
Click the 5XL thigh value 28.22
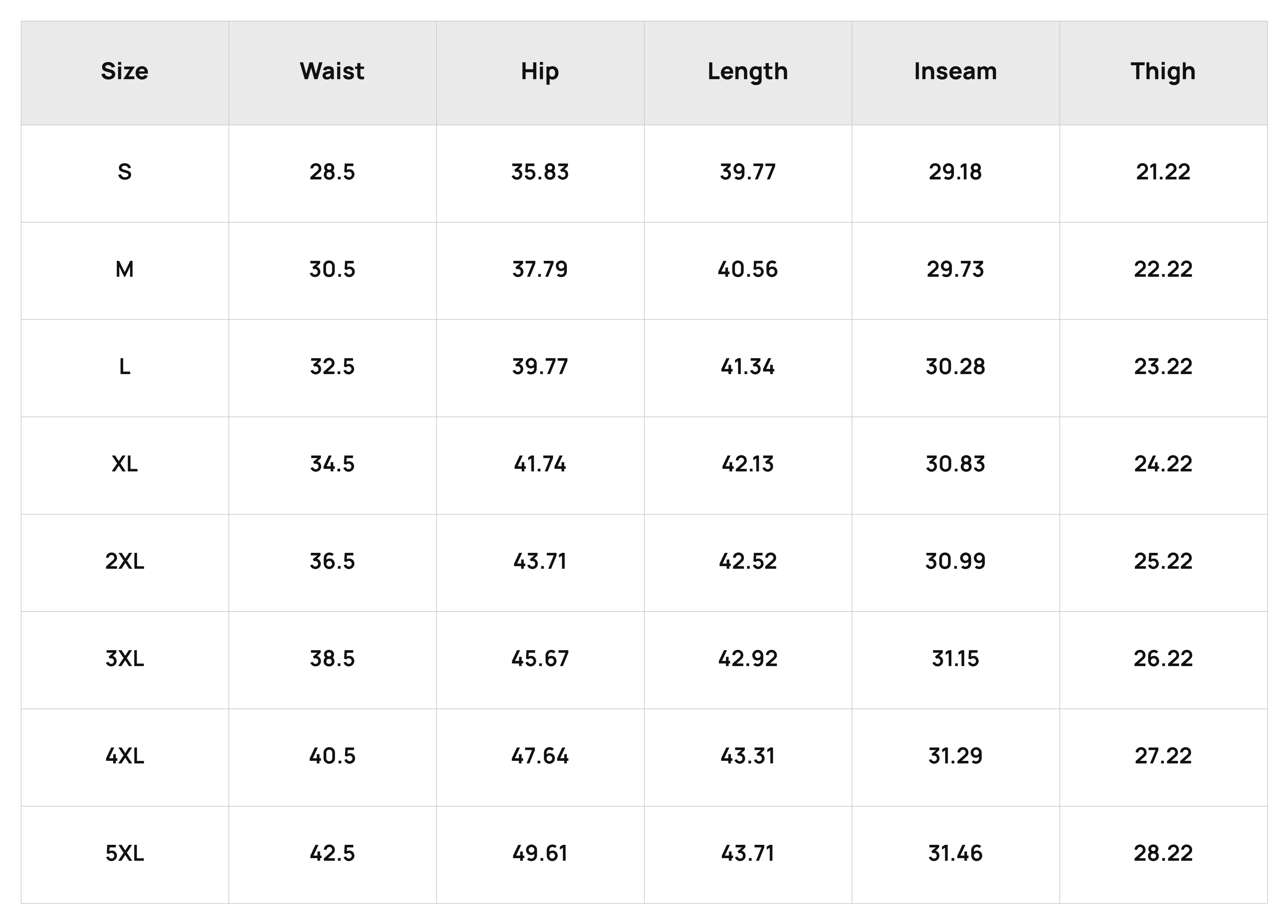click(1163, 854)
